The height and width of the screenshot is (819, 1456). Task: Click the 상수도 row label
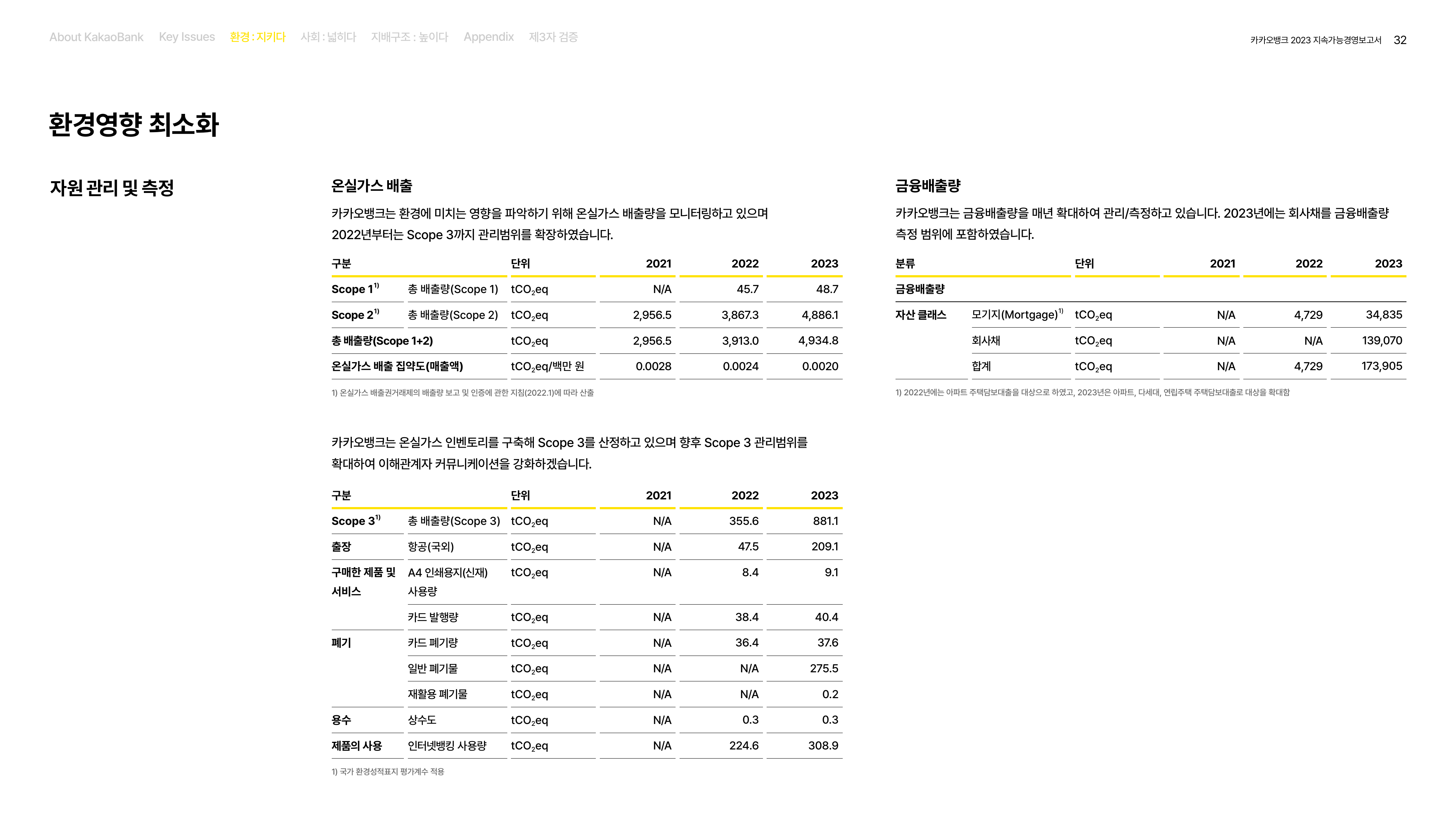coord(422,720)
